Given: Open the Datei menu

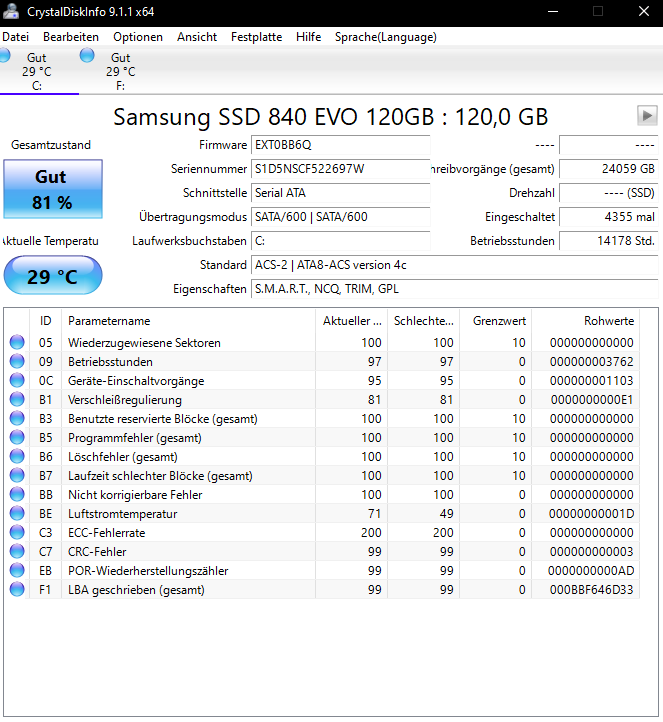Looking at the screenshot, I should pyautogui.click(x=16, y=37).
